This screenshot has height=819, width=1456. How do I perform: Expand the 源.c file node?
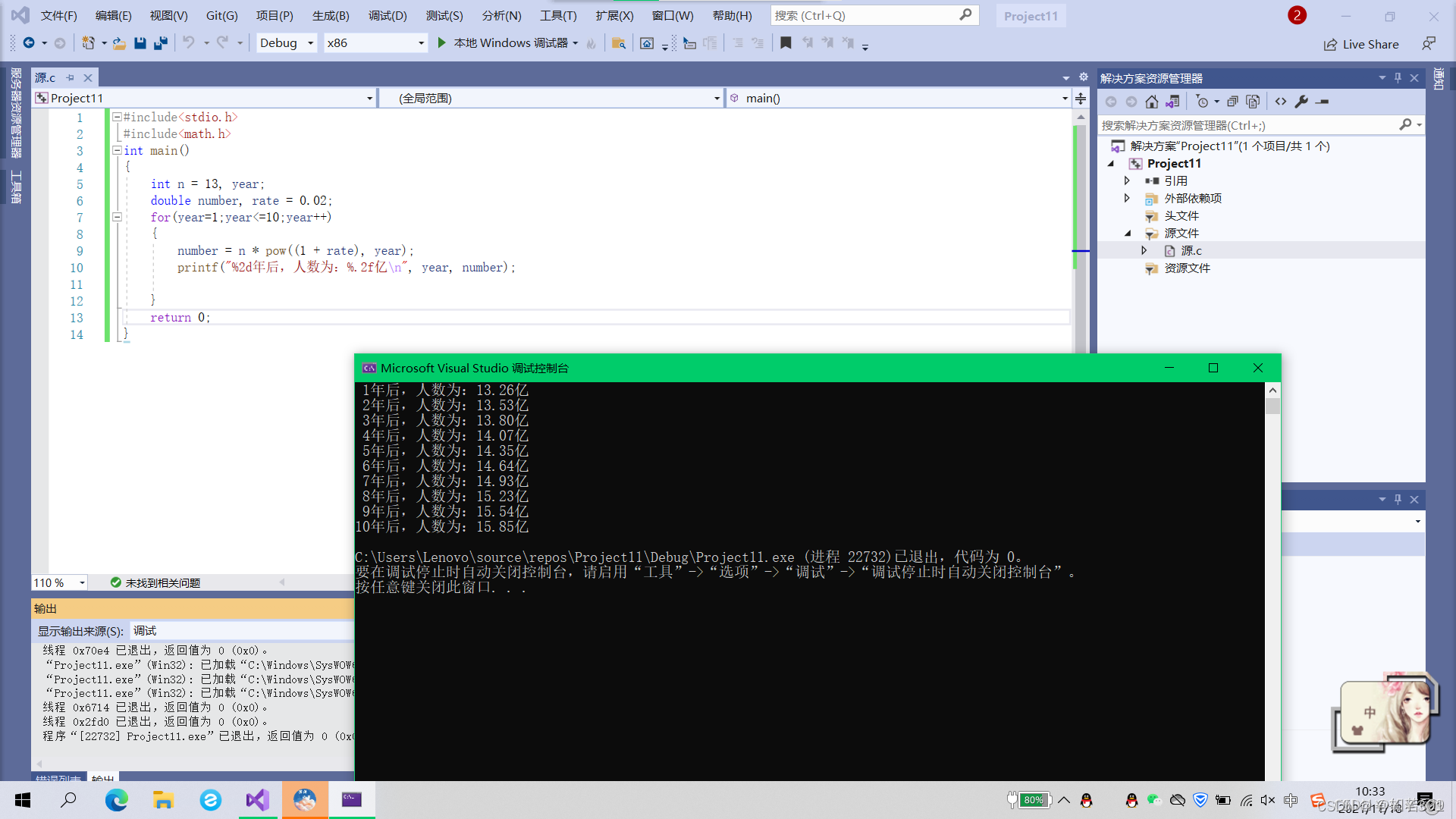pos(1144,250)
